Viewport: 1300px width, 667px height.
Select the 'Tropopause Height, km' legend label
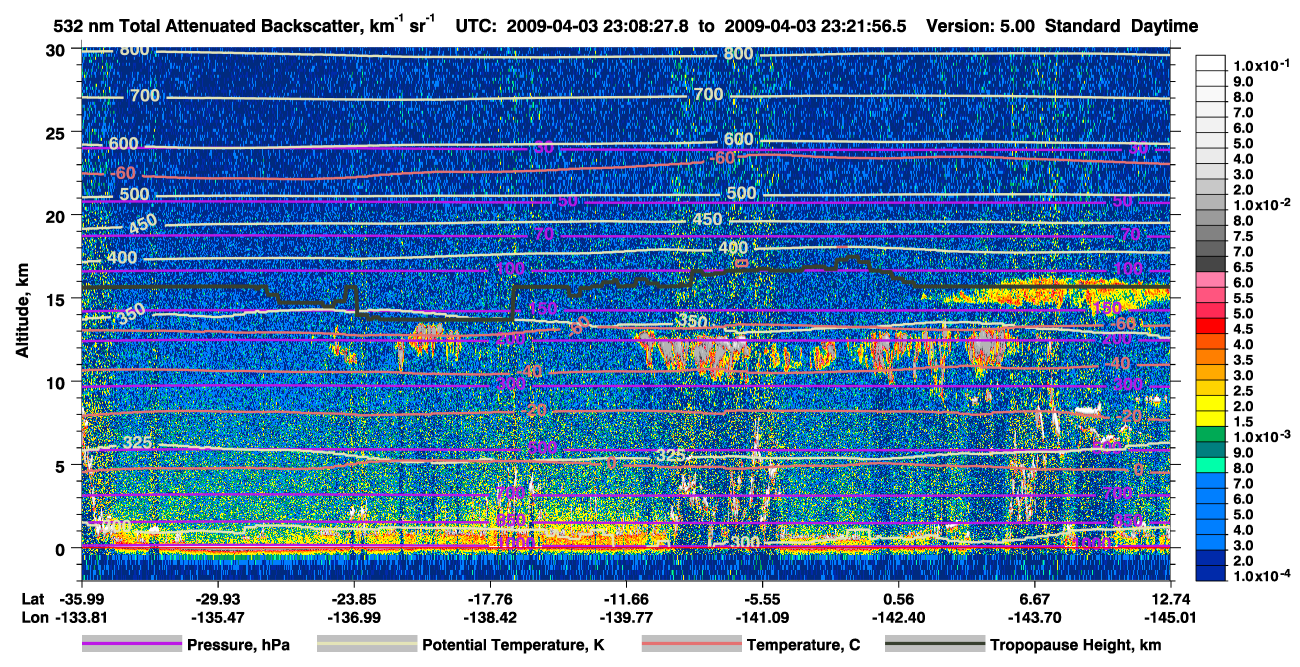coord(1075,645)
